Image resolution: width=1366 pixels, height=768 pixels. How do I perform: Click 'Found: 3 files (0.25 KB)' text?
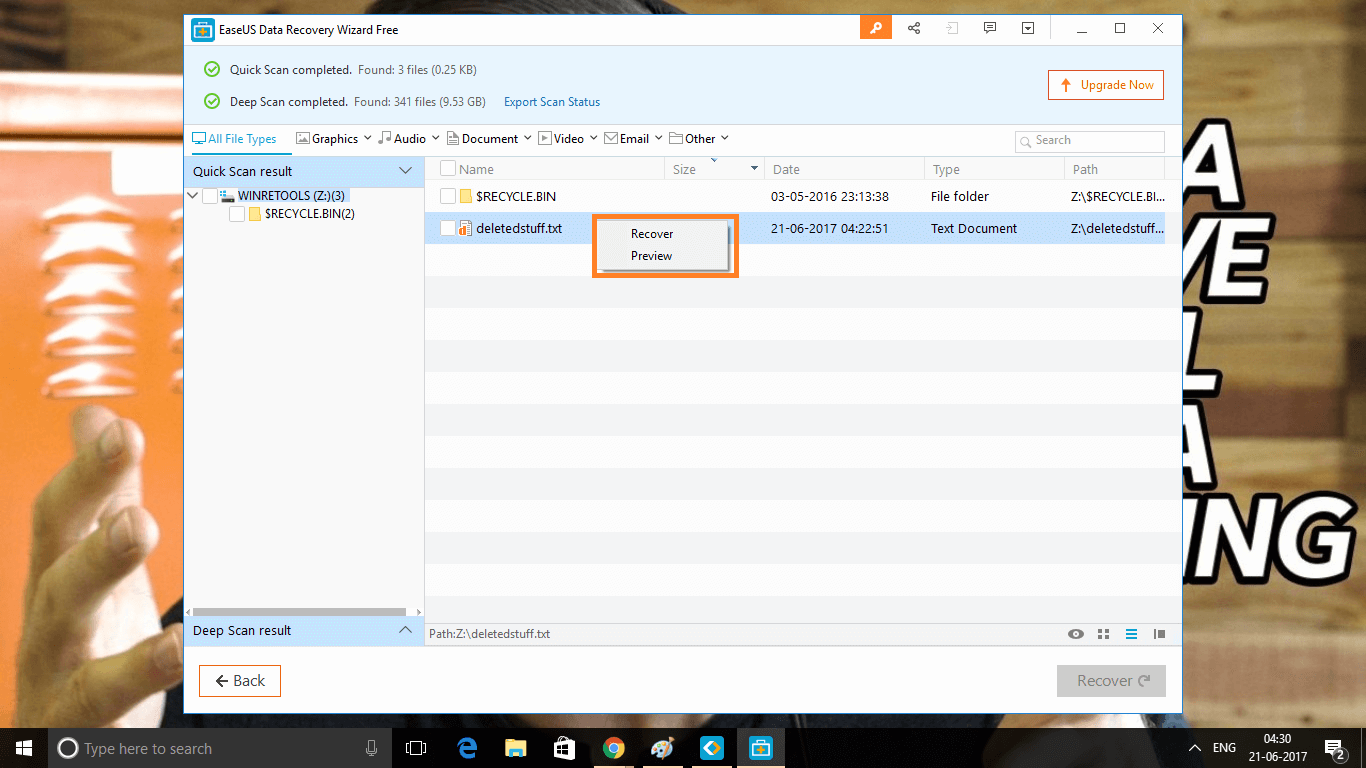pyautogui.click(x=415, y=70)
